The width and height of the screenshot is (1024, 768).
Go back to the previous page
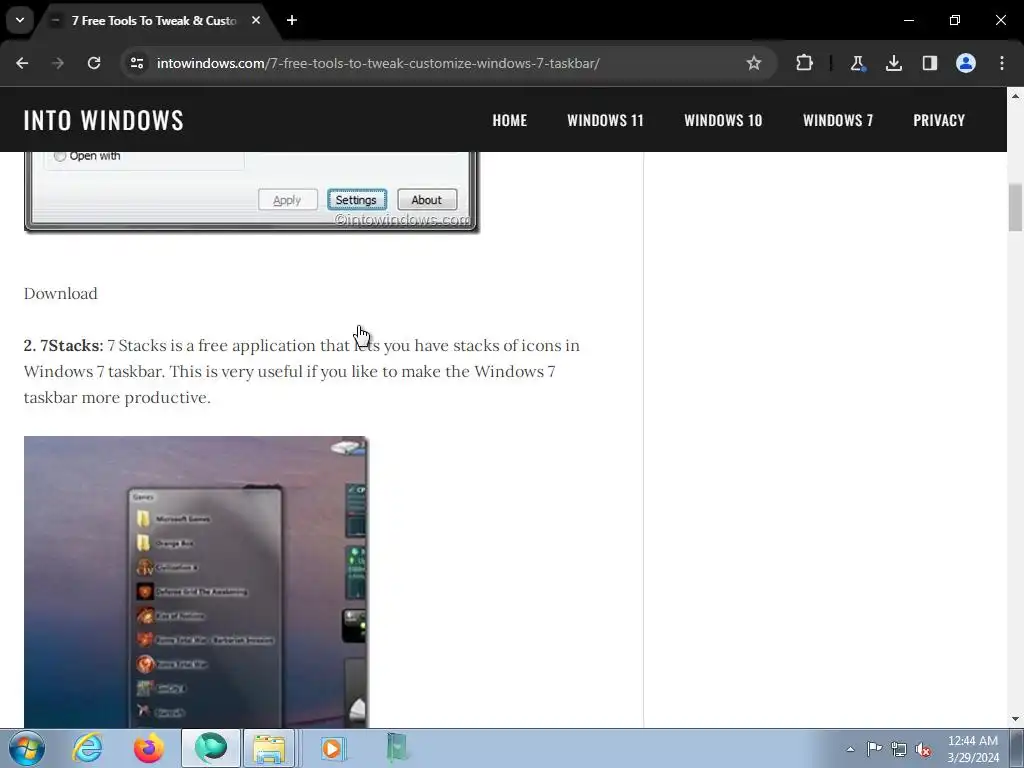coord(22,63)
